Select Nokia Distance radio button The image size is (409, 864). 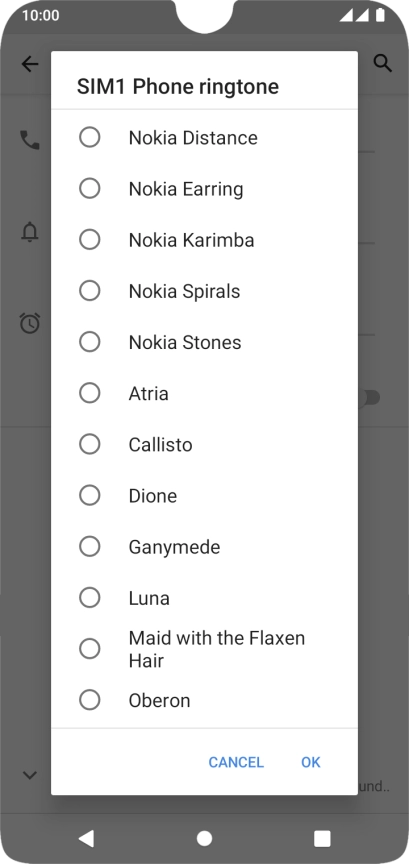pyautogui.click(x=90, y=137)
